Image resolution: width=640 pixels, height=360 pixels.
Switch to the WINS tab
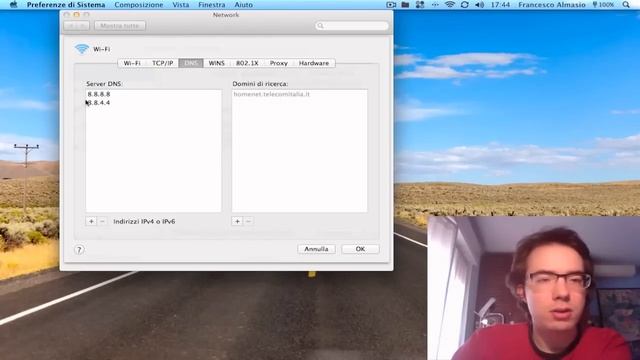[216, 63]
